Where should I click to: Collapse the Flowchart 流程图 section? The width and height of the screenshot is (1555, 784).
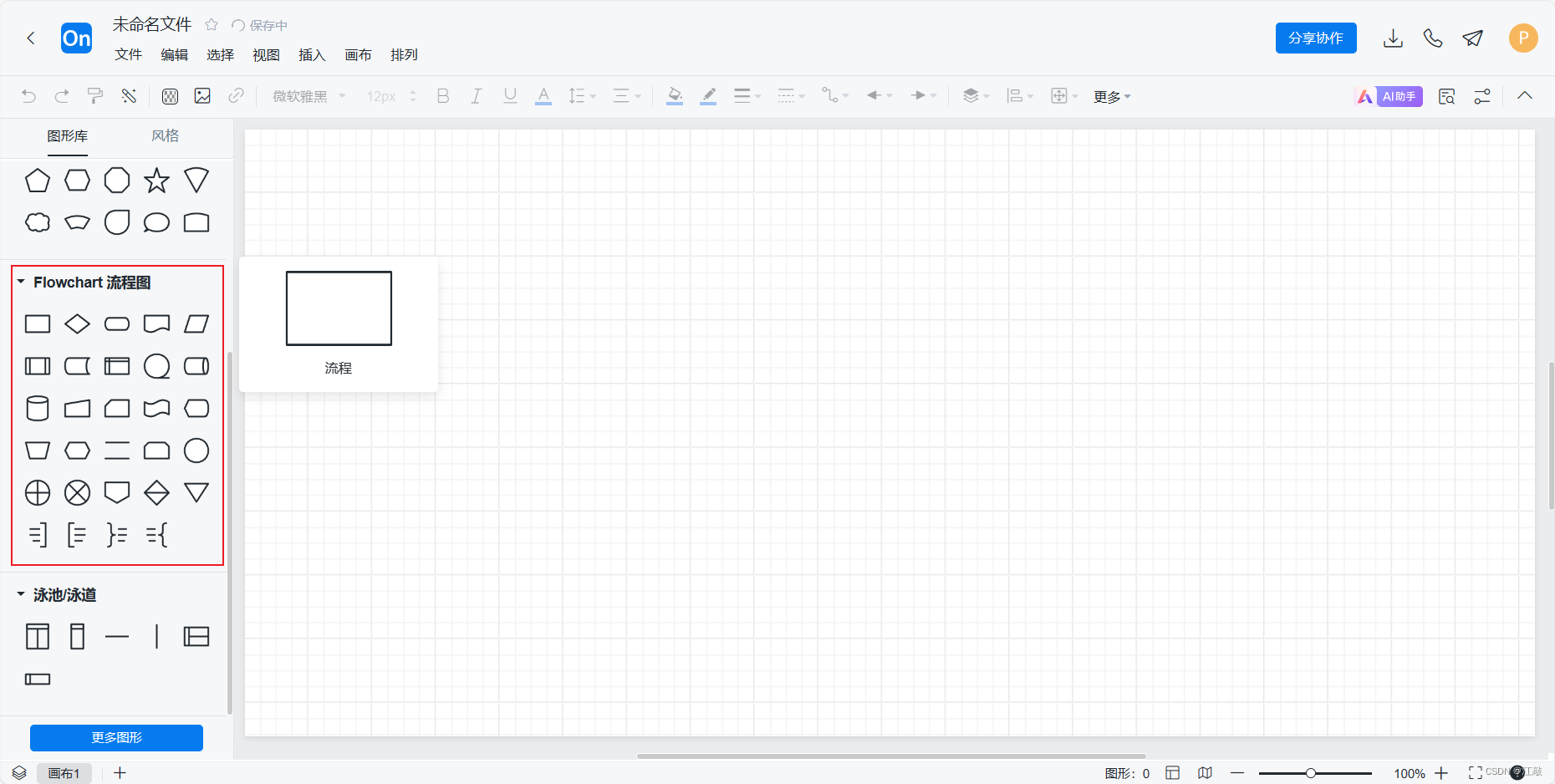[20, 283]
